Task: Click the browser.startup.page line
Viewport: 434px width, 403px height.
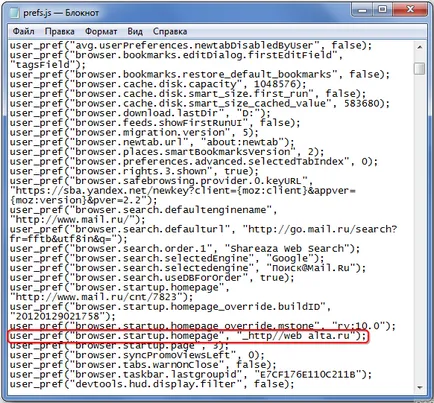Action: tap(120, 345)
